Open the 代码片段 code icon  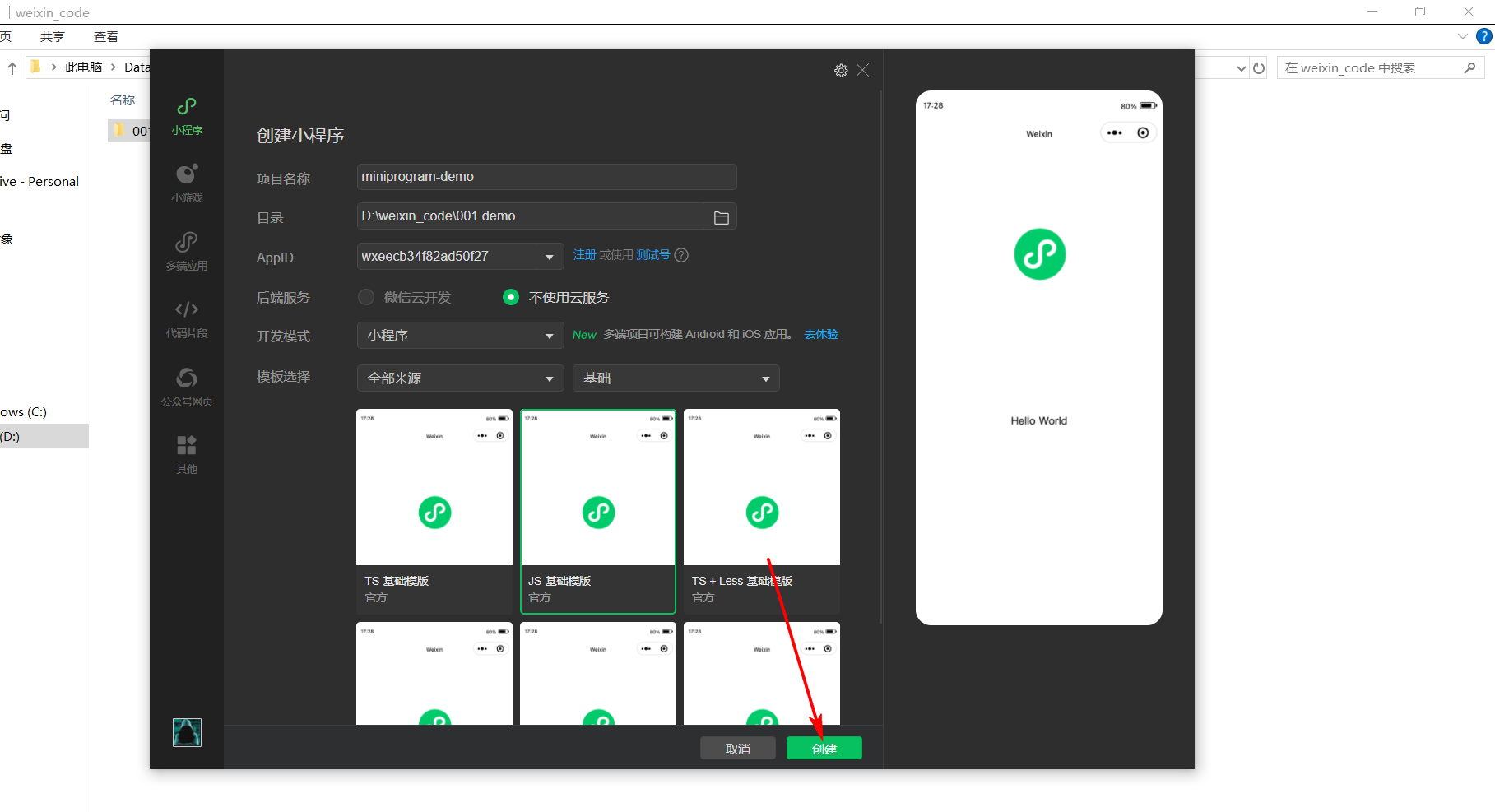click(187, 309)
